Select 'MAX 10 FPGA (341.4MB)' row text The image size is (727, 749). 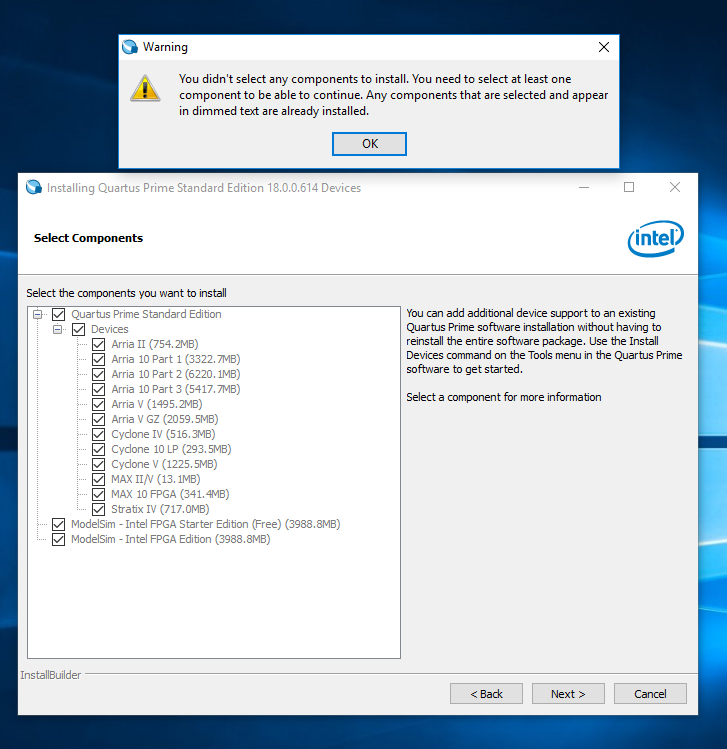170,494
